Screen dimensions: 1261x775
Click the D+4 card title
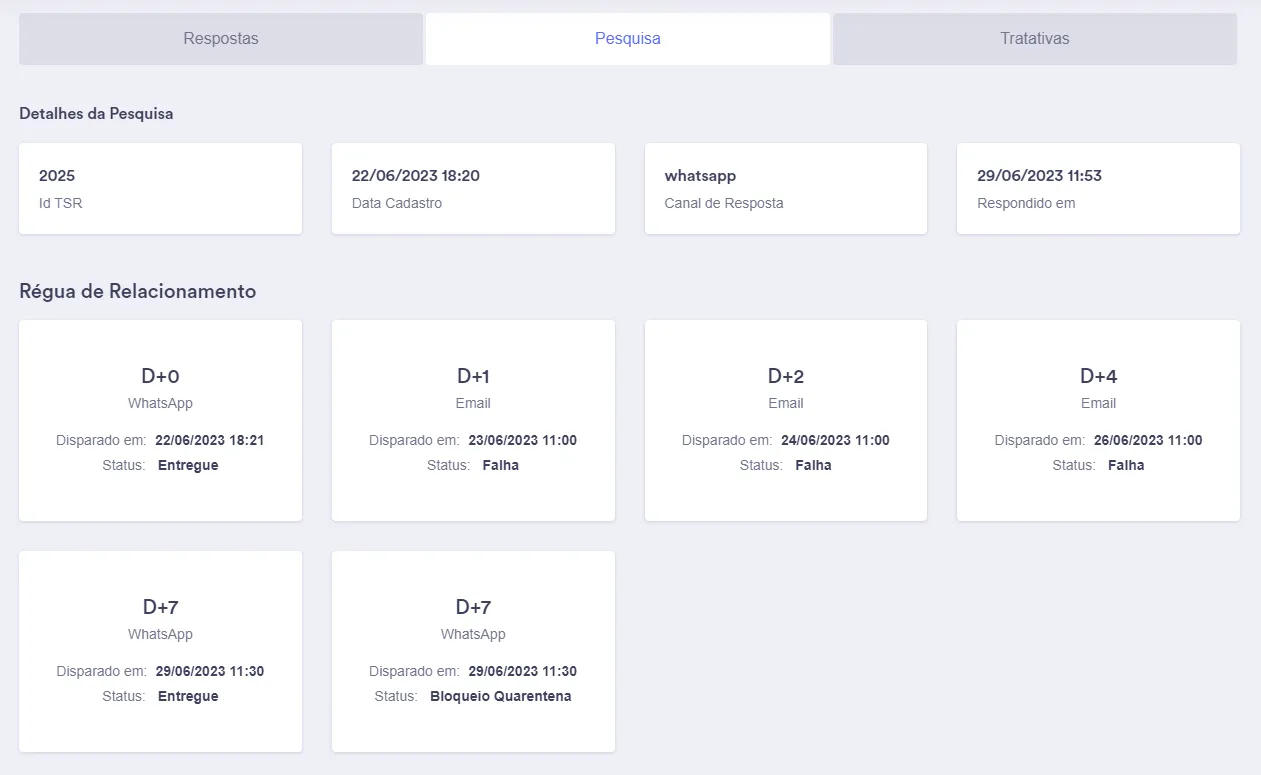[x=1098, y=376]
